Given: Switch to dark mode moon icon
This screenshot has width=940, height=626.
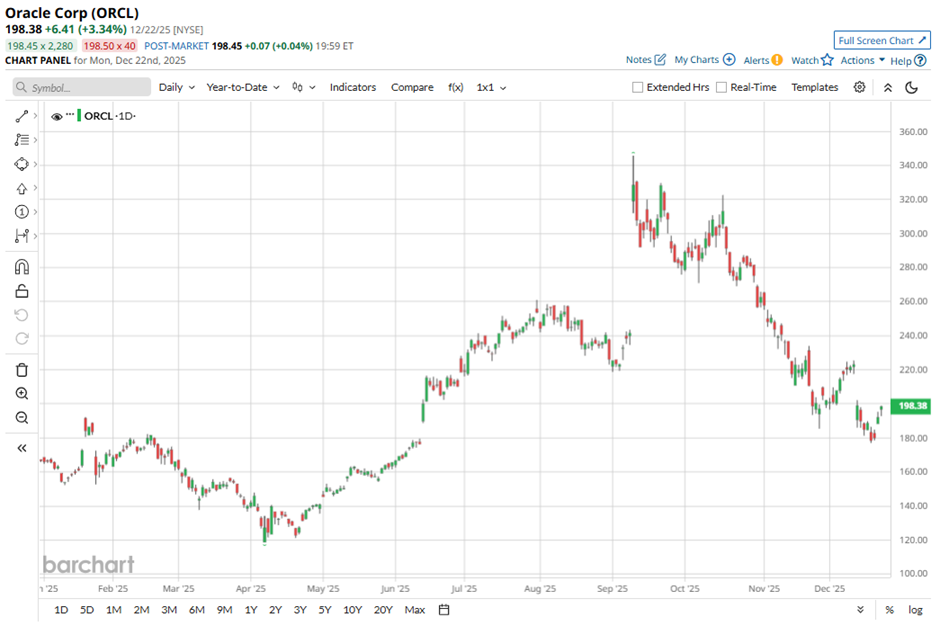Looking at the screenshot, I should click(911, 88).
